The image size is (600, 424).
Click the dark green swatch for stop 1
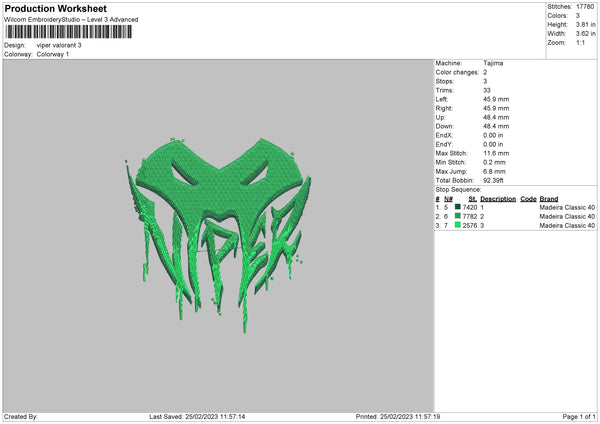(x=457, y=207)
